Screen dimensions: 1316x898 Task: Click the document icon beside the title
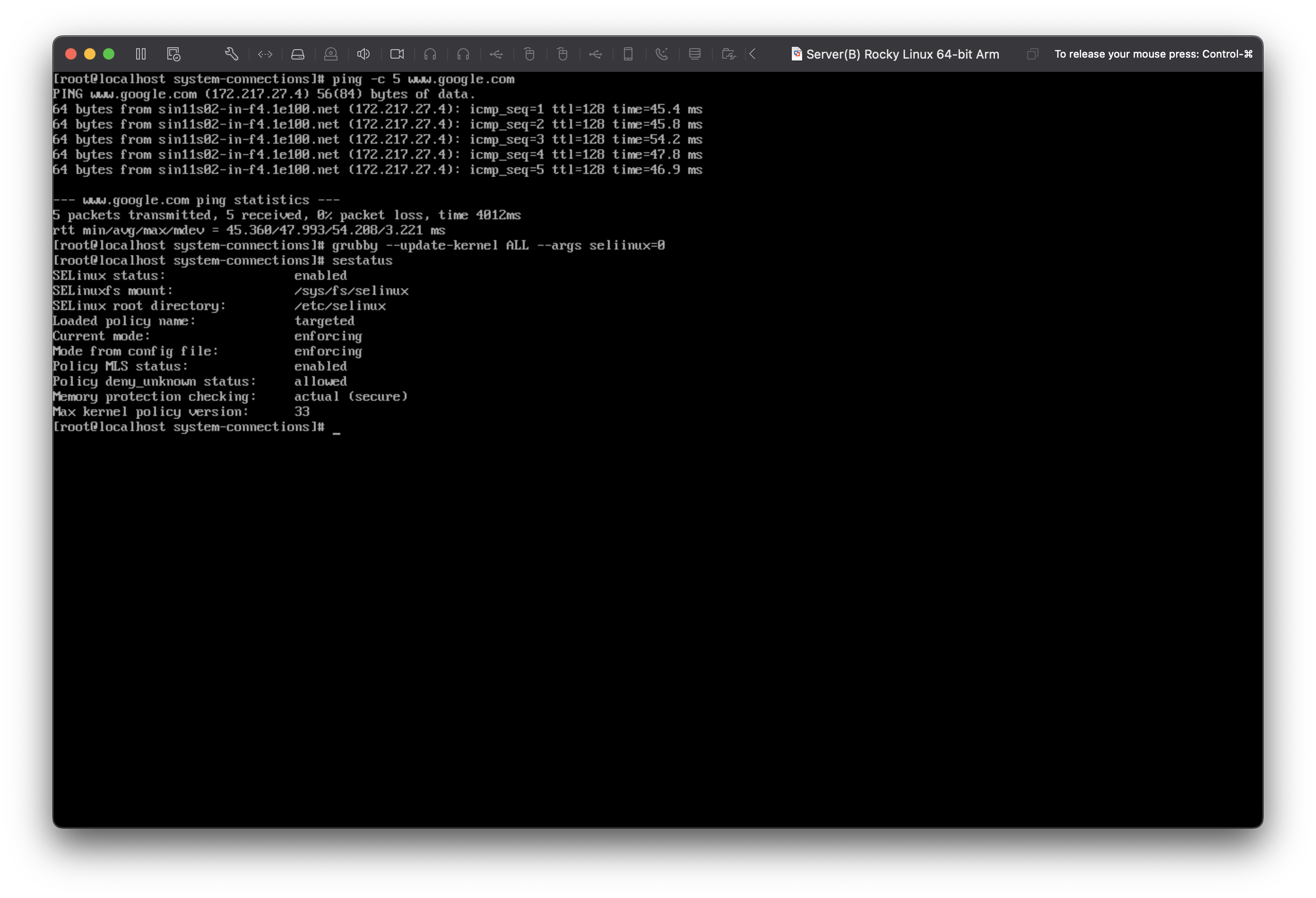click(x=796, y=54)
